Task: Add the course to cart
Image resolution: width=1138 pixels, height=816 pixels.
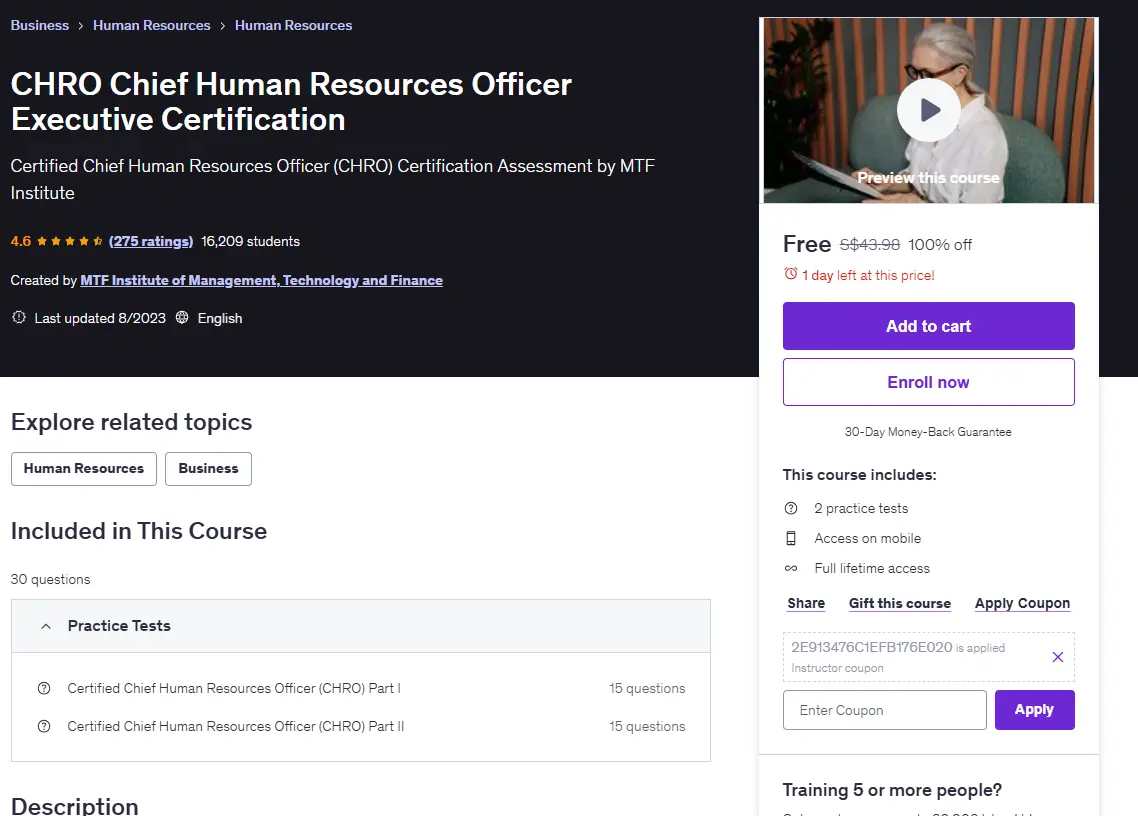Action: pos(928,326)
